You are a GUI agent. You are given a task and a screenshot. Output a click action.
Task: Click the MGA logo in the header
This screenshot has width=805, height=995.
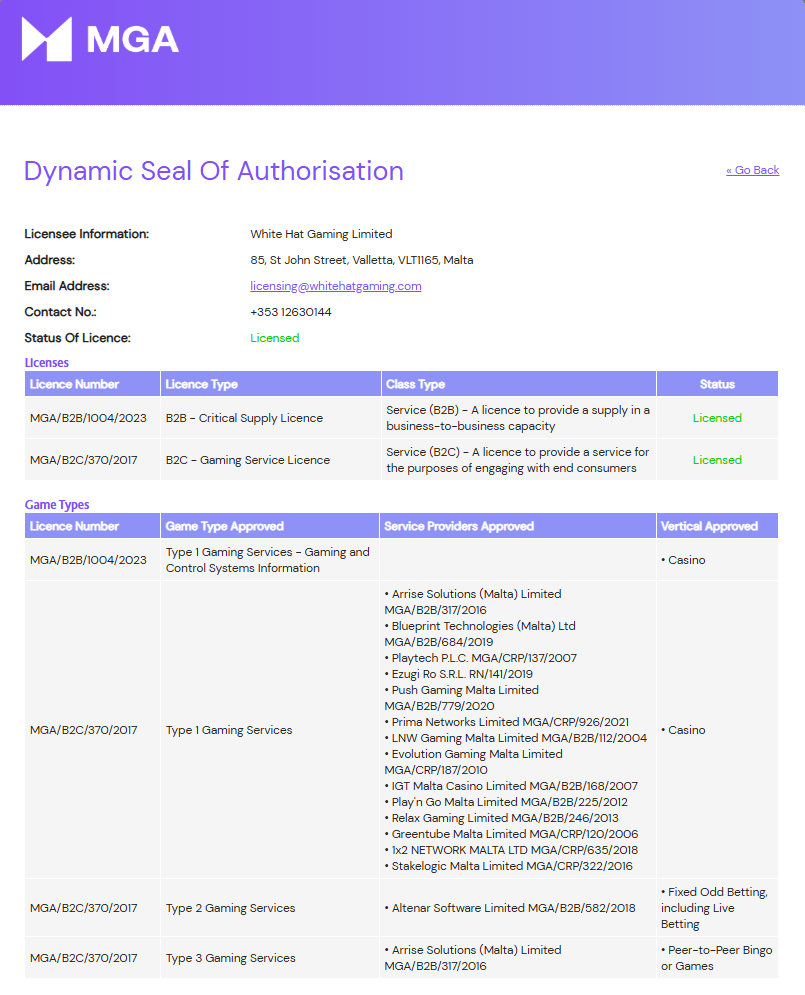coord(100,39)
